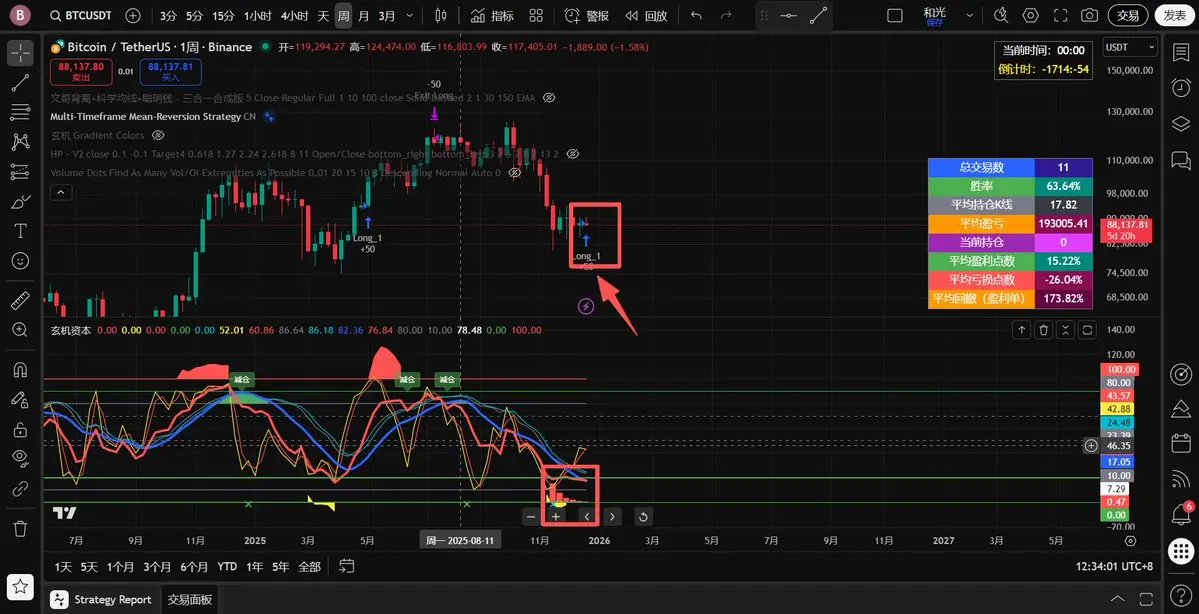Screen dimensions: 1199x614
Task: Open the 交易面板 tab
Action: (190, 599)
